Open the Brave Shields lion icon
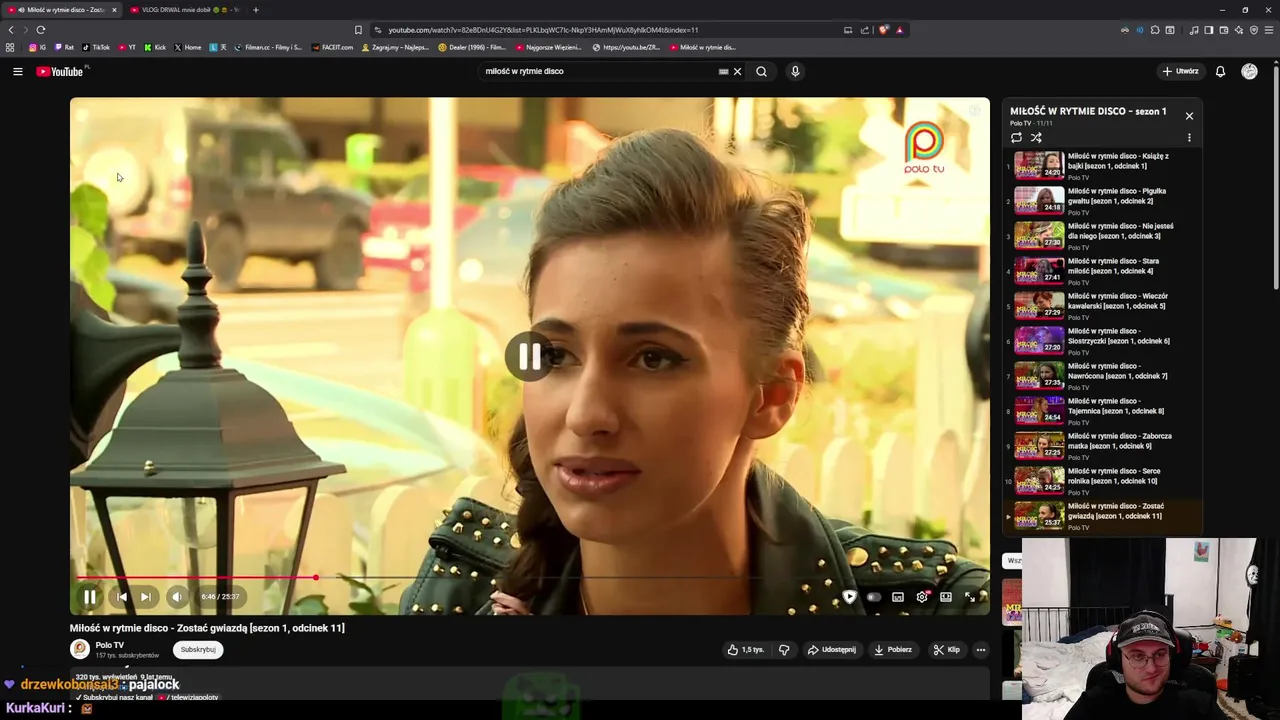Screen dimensions: 1280x720 (x=883, y=30)
